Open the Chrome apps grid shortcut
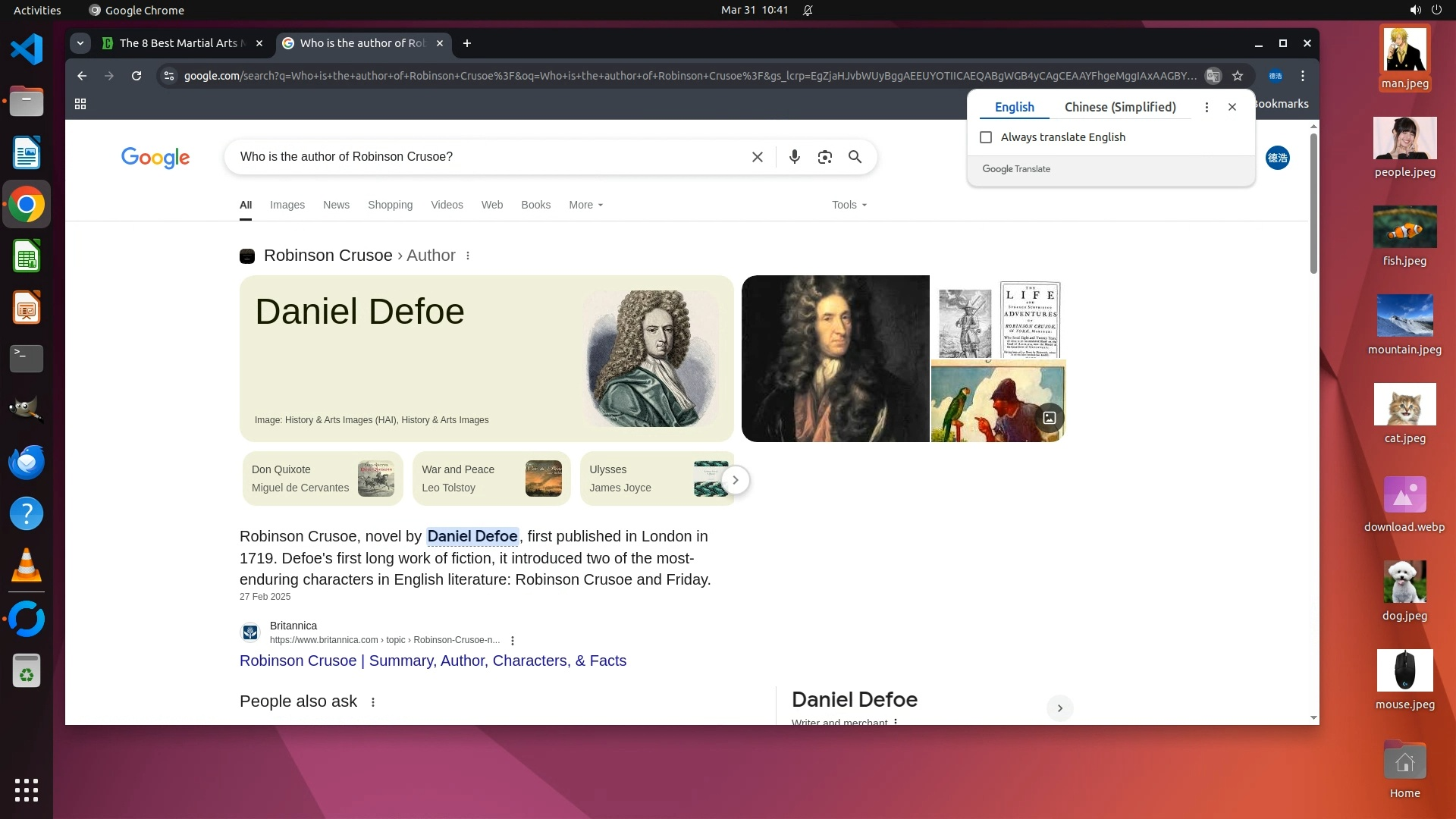 [x=80, y=104]
